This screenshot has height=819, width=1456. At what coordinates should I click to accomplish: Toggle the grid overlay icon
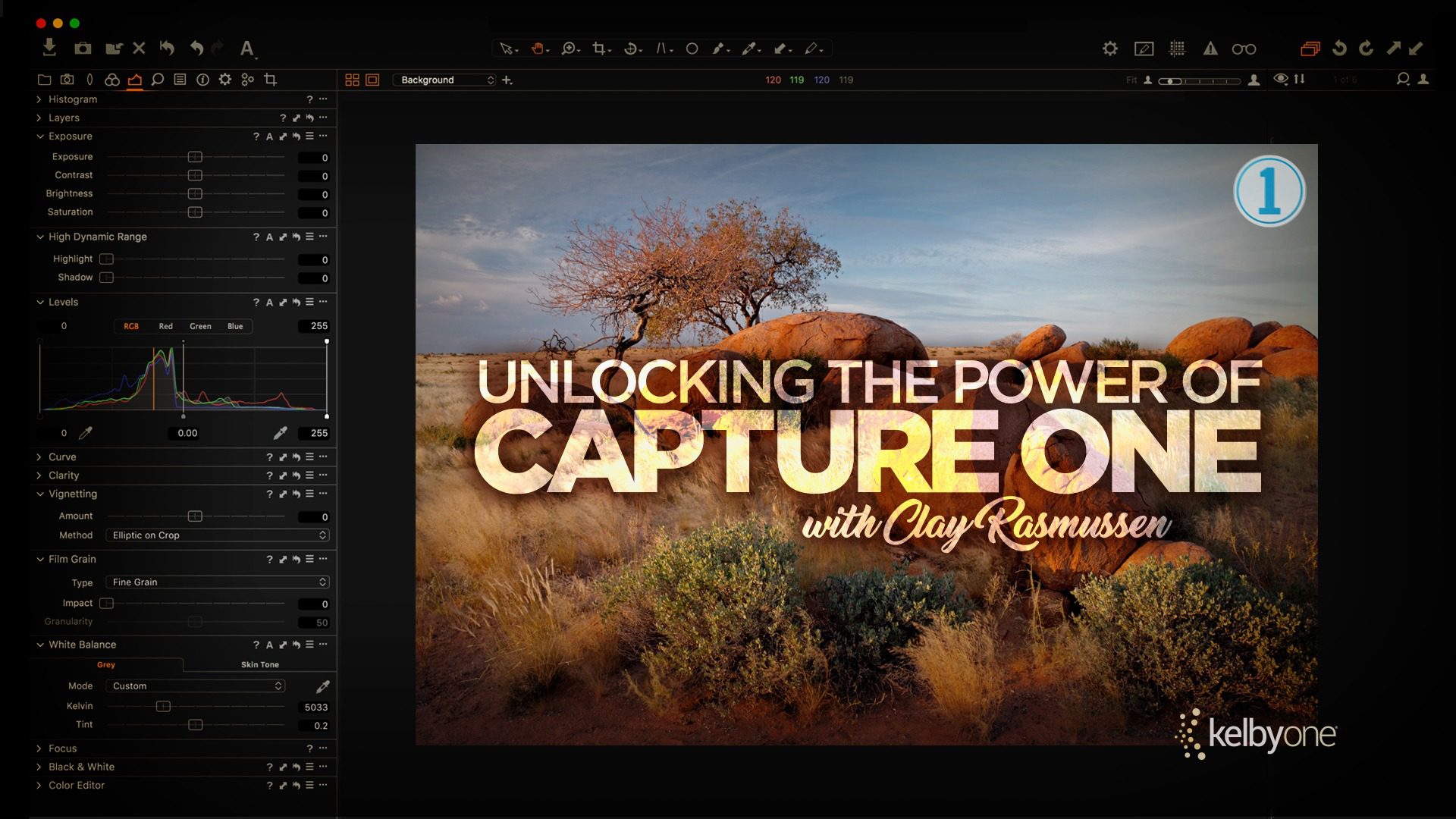coord(1177,49)
